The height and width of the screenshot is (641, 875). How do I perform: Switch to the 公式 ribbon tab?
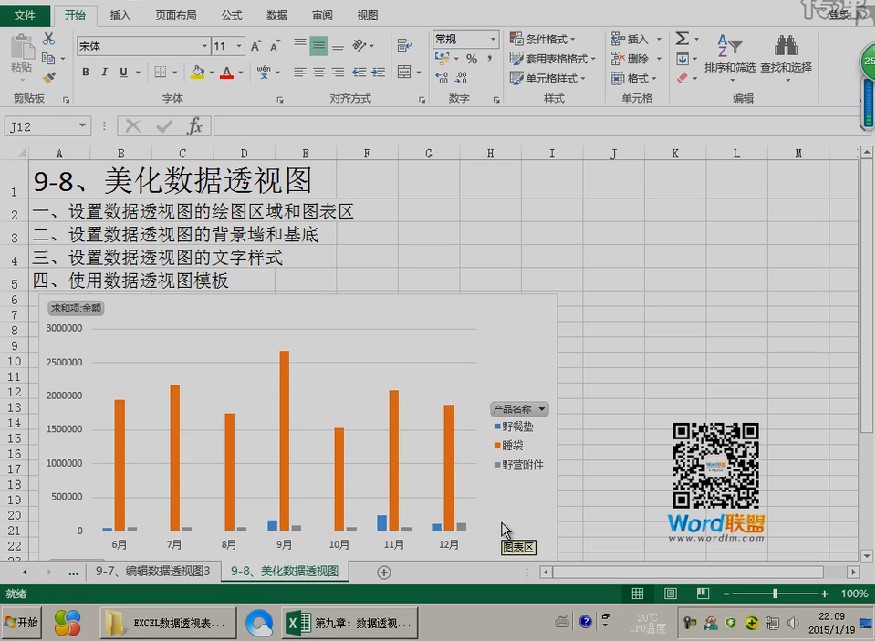tap(232, 15)
